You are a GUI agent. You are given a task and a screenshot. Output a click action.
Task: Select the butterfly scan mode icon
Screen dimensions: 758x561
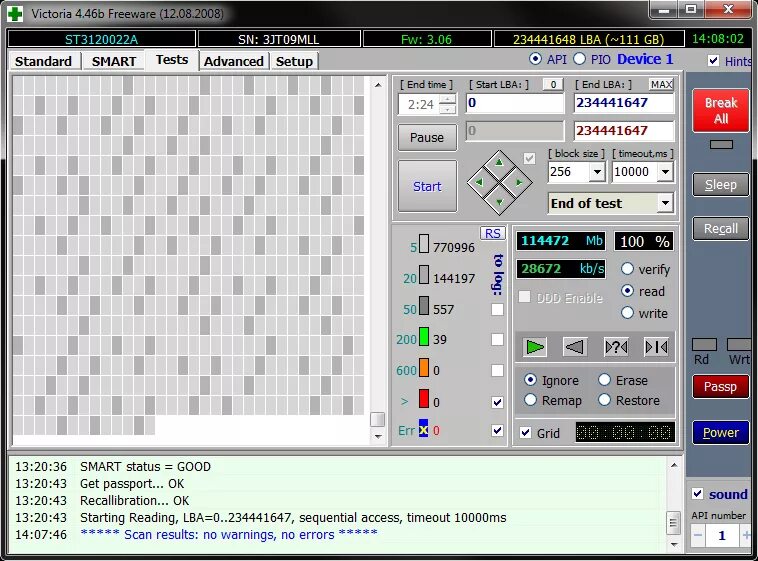pyautogui.click(x=656, y=347)
